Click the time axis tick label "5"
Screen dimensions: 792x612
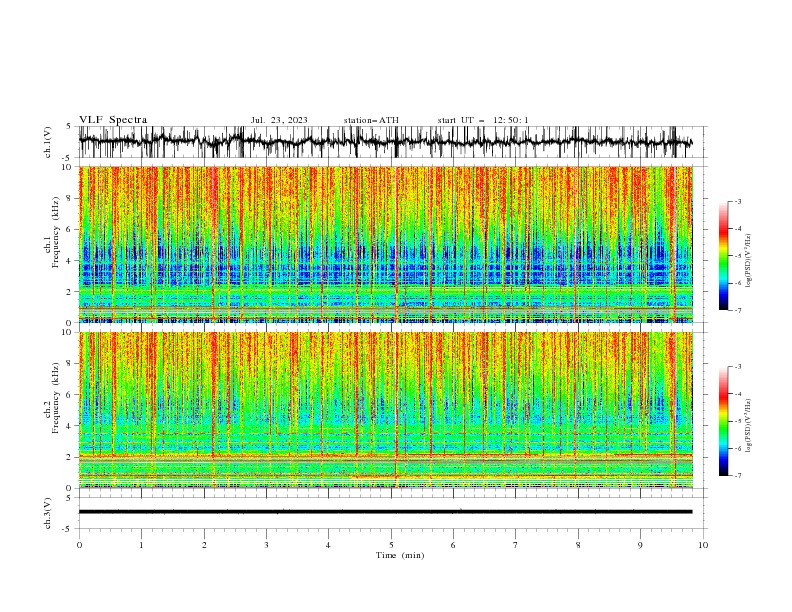[391, 545]
